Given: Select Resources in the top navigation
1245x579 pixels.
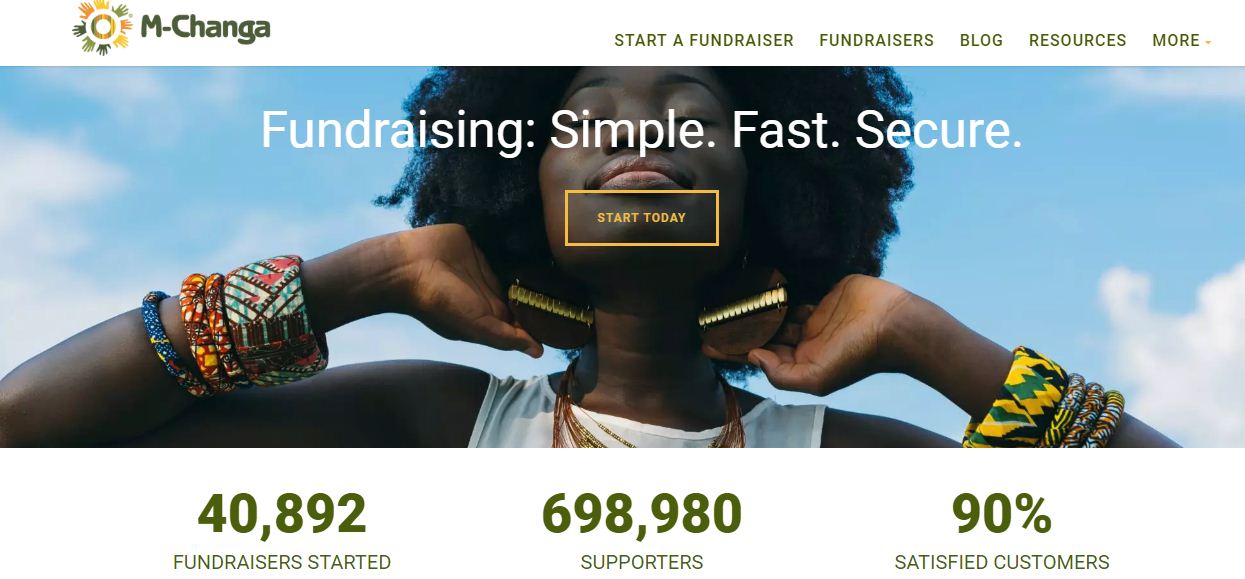Looking at the screenshot, I should [x=1077, y=41].
